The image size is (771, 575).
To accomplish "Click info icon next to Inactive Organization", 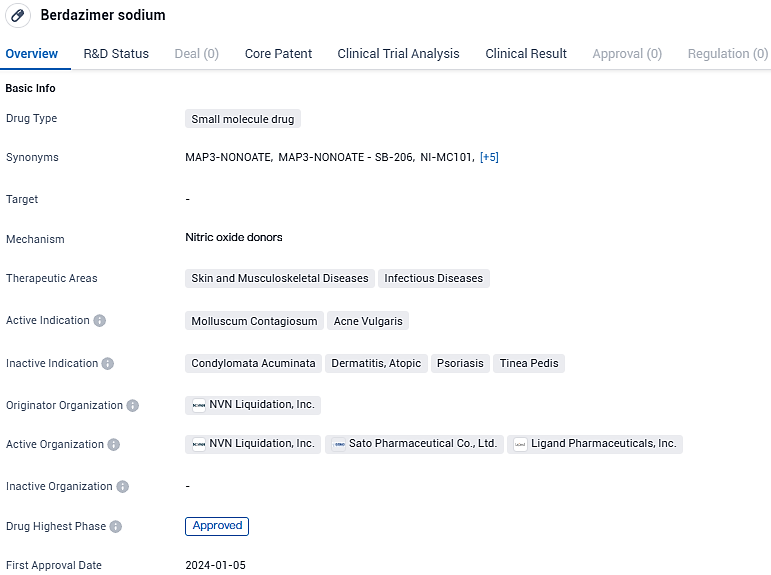I will [x=122, y=487].
